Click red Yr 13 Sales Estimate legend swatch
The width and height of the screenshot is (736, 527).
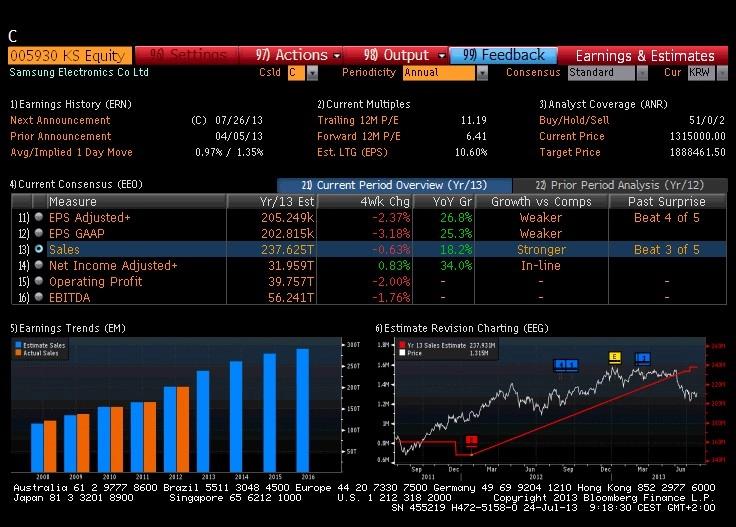[x=402, y=345]
